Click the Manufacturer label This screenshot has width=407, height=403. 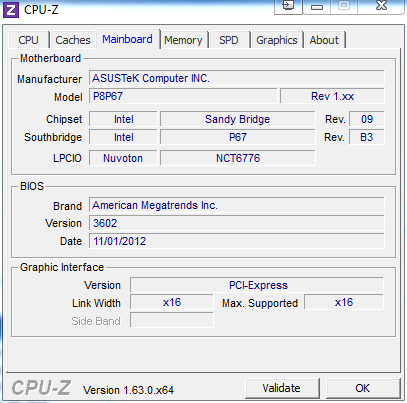click(x=49, y=79)
